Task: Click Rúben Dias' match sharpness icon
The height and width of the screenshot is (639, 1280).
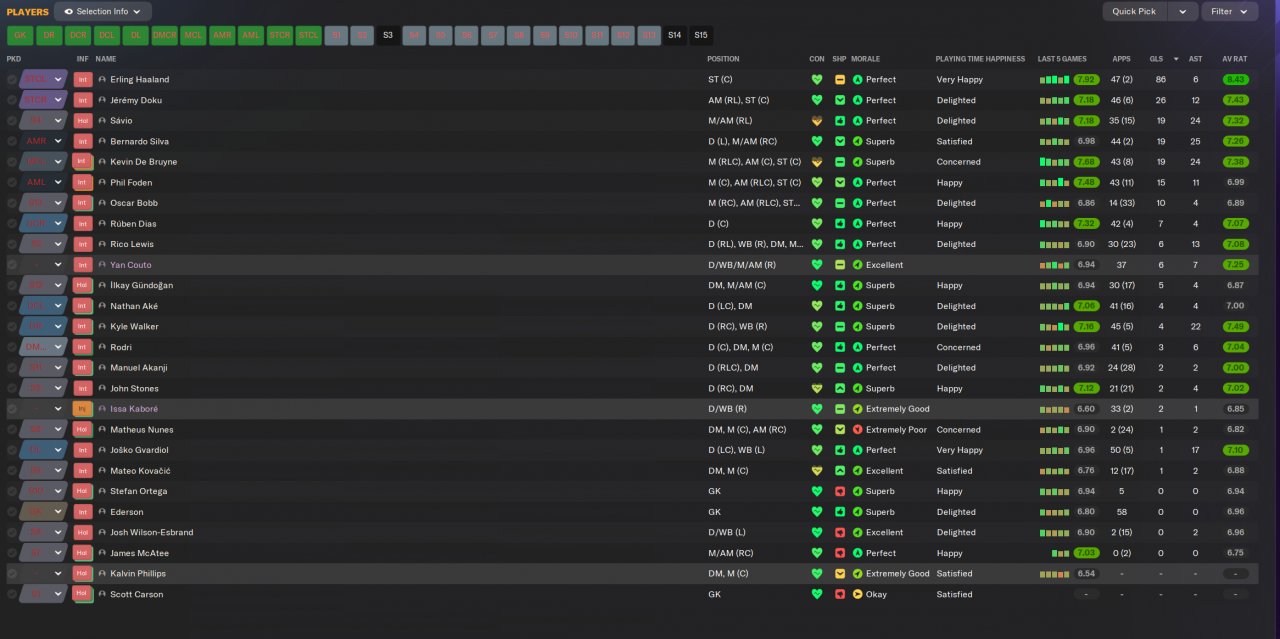Action: pos(840,224)
